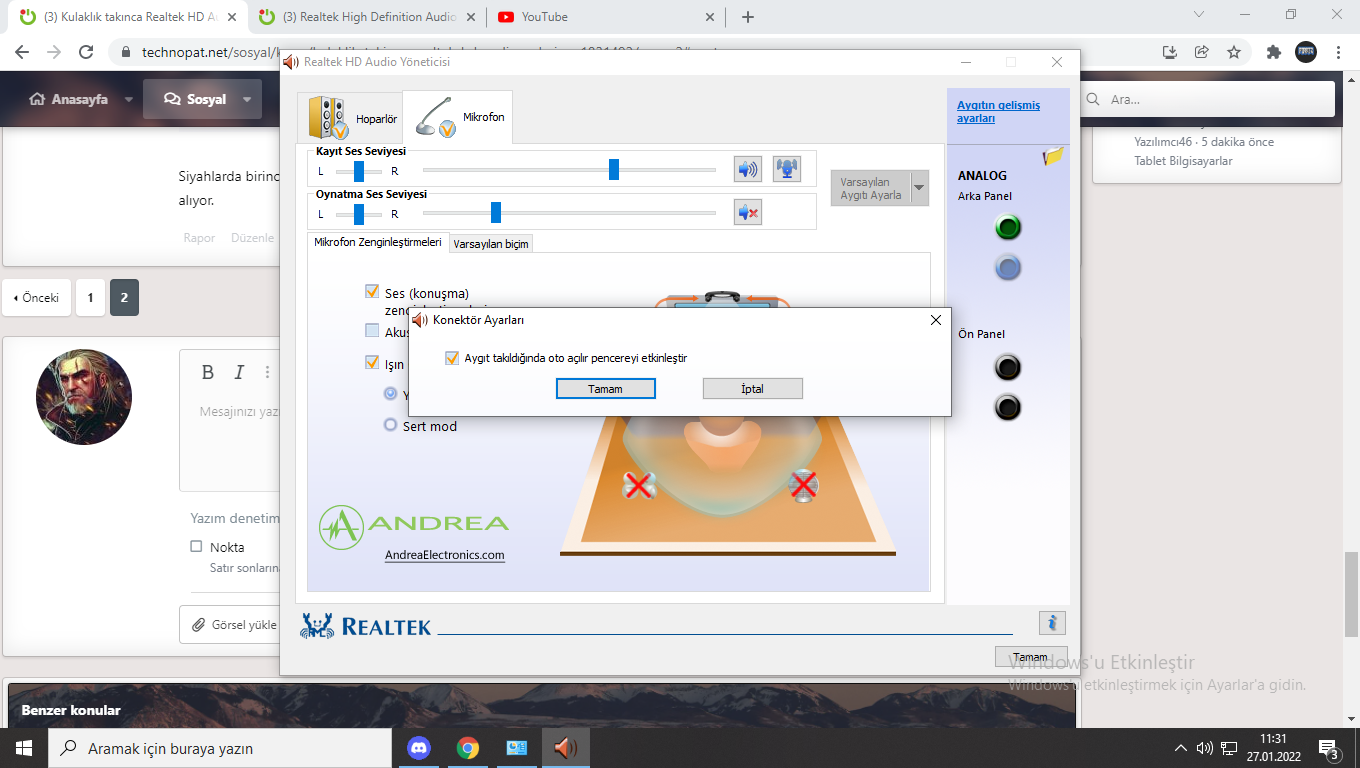Open a new Chrome tab
The width and height of the screenshot is (1360, 768).
[x=748, y=17]
